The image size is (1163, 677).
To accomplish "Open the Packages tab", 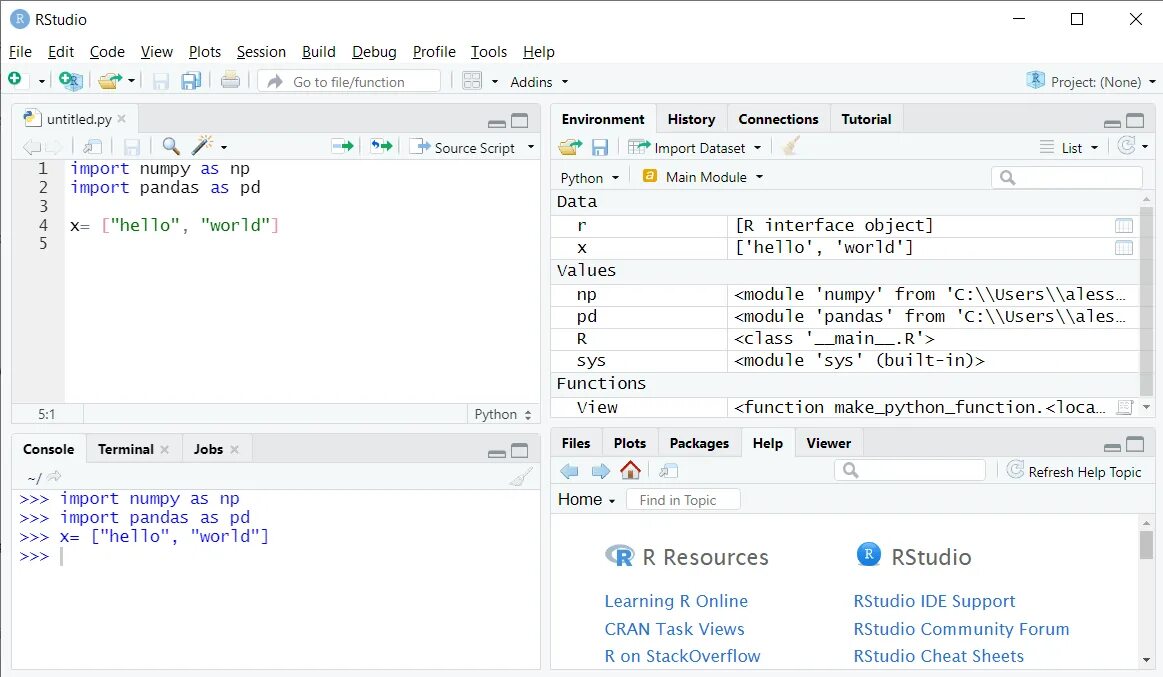I will (699, 443).
